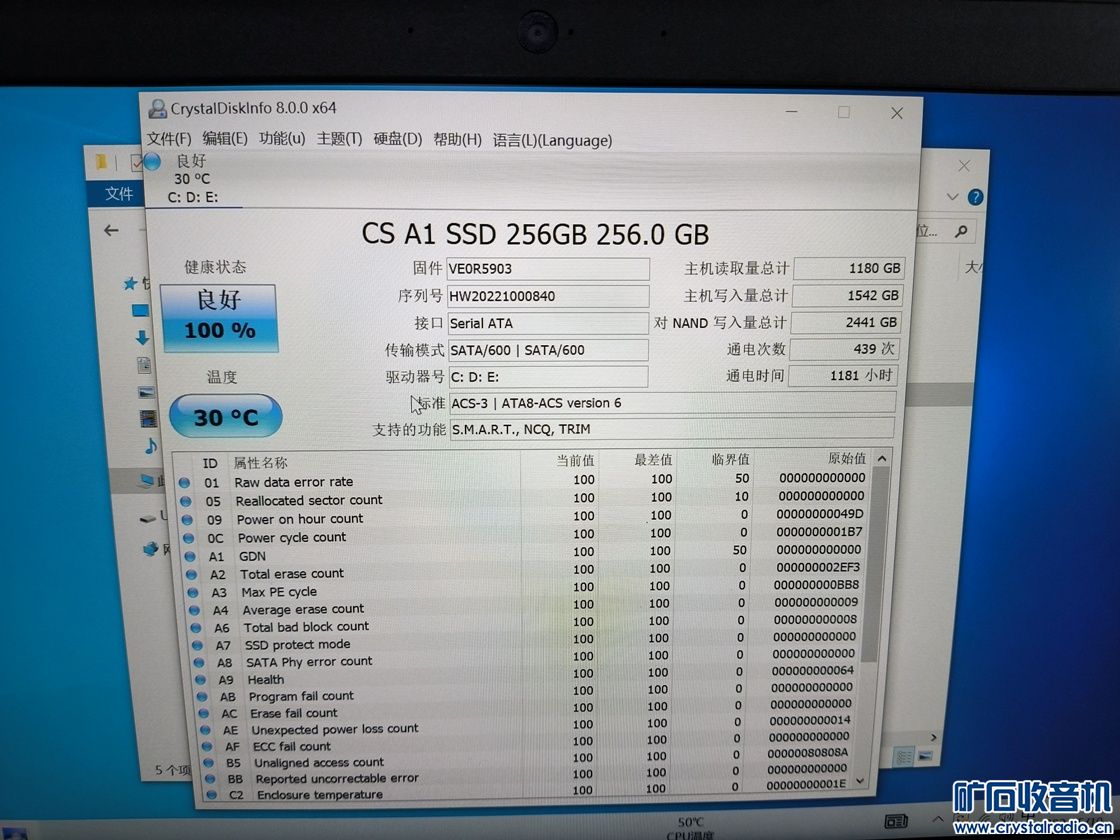Click the blue status orb beside 良好

coord(152,161)
